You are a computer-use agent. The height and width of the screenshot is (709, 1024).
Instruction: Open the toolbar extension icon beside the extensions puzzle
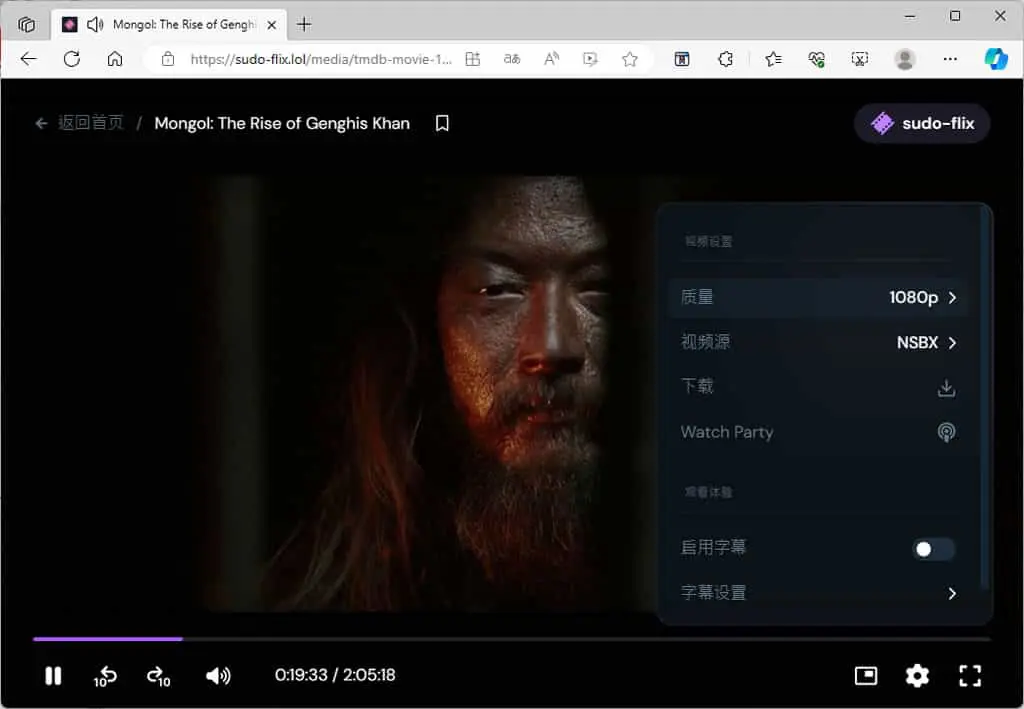[682, 59]
